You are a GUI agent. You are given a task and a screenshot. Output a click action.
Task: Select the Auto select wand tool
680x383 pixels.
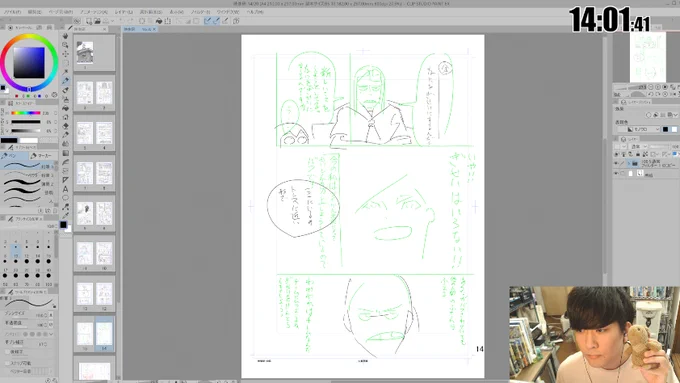(x=65, y=72)
